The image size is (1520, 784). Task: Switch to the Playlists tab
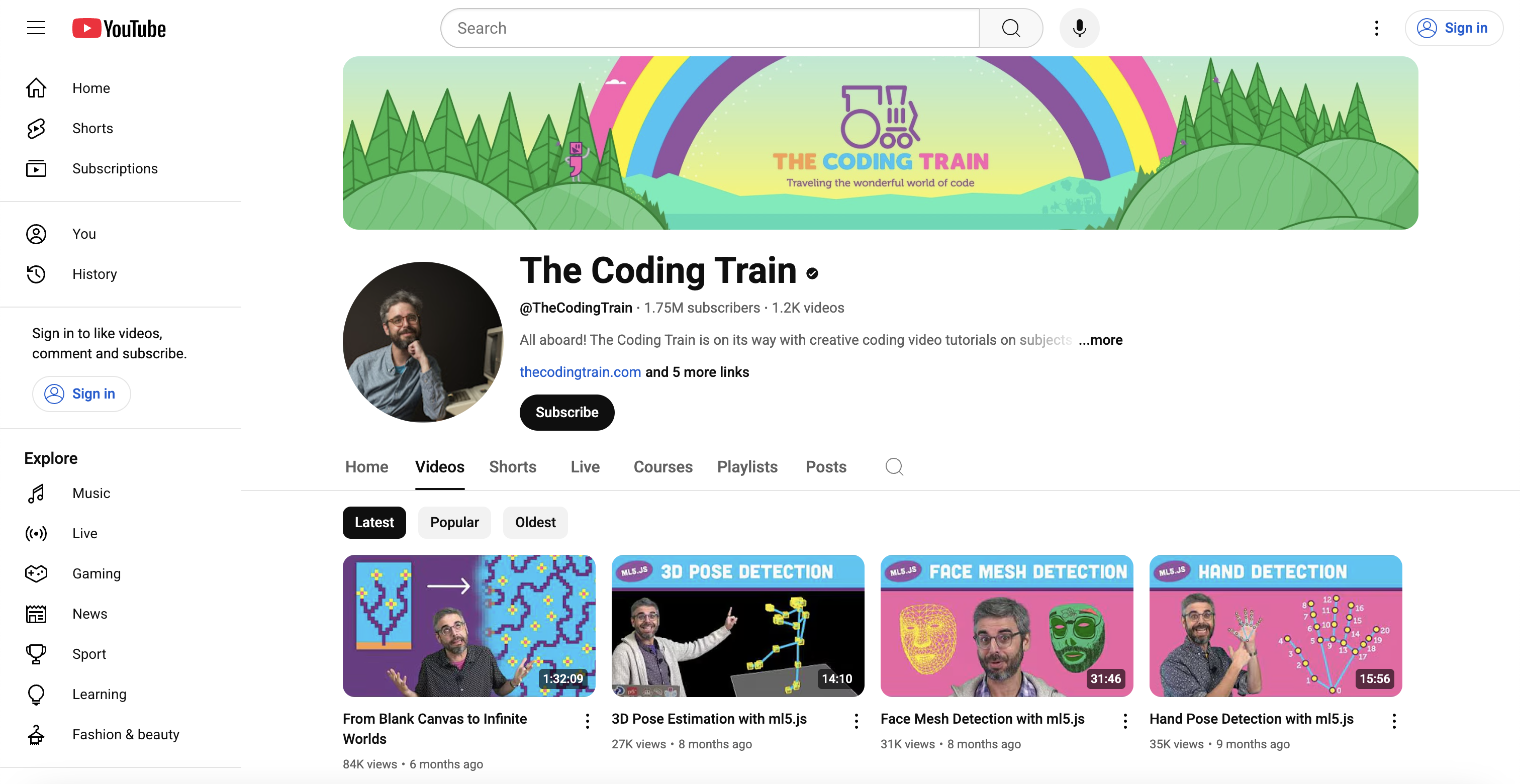747,466
